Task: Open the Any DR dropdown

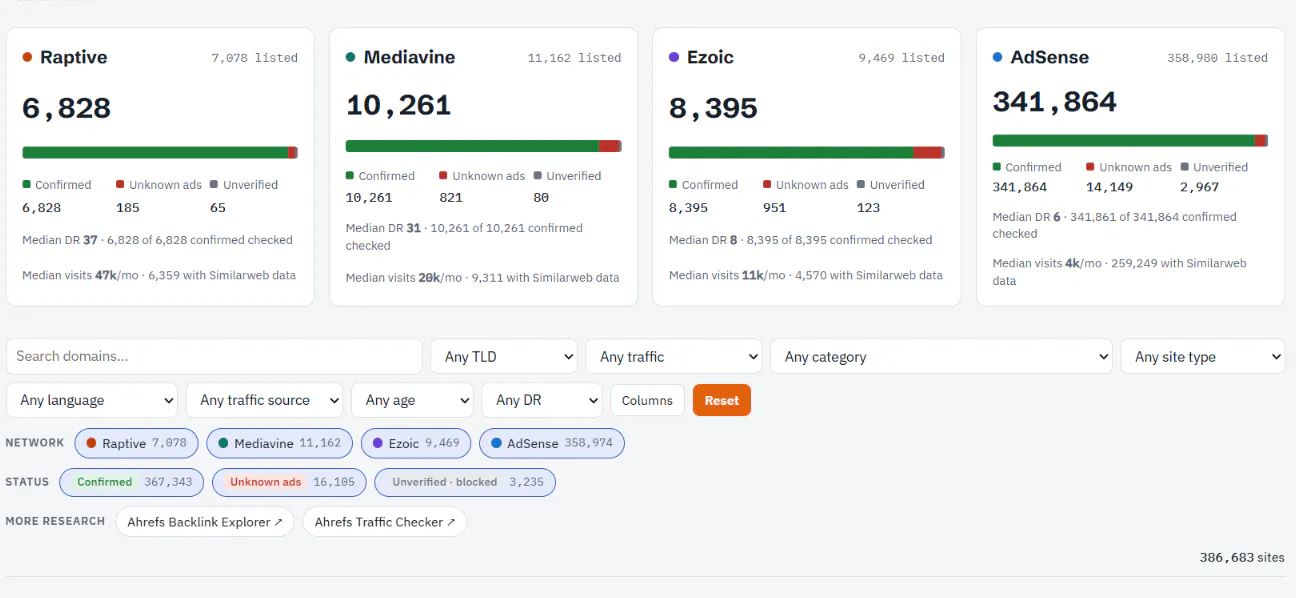Action: click(542, 400)
